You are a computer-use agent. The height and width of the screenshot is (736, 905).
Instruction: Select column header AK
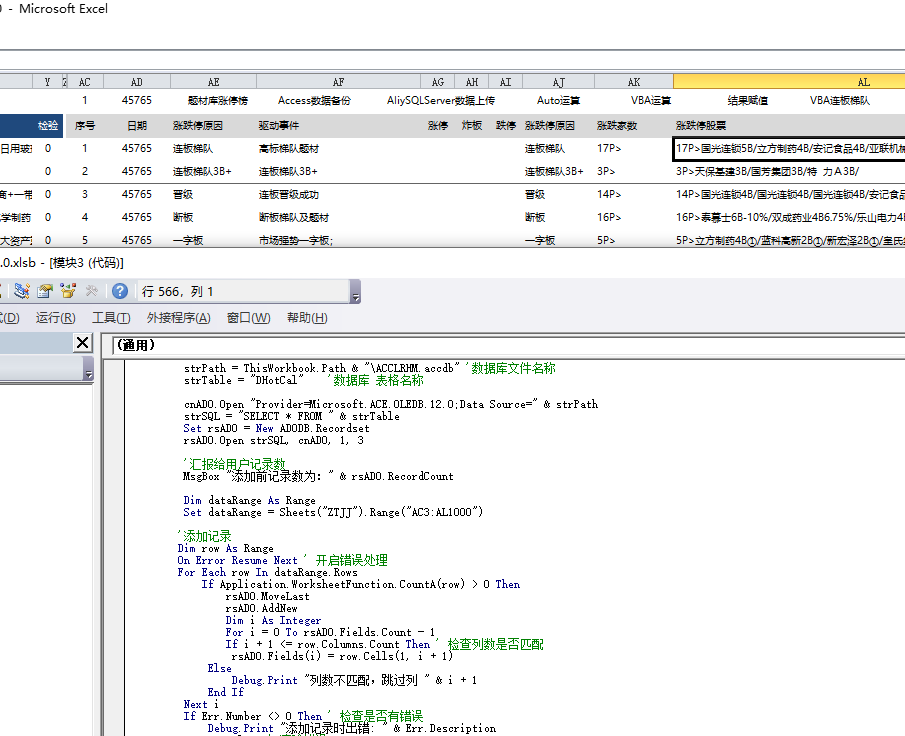[x=634, y=82]
